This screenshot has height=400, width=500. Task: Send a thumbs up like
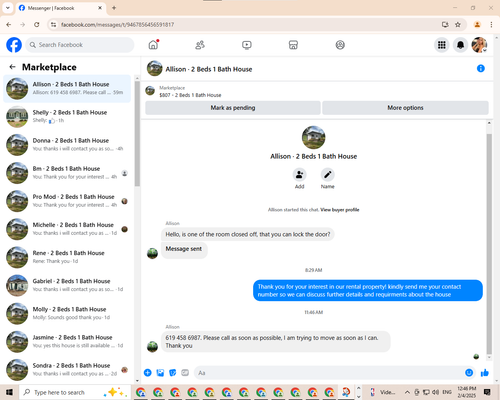[485, 373]
